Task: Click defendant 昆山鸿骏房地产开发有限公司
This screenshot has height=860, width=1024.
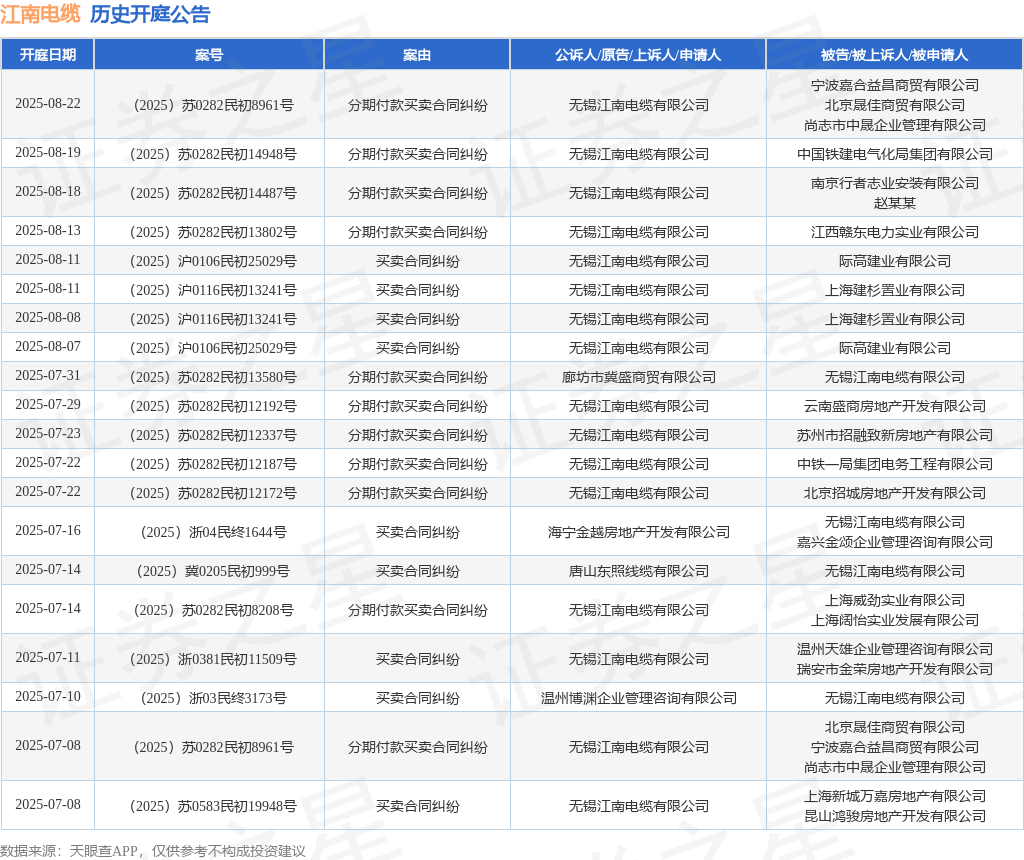Action: pyautogui.click(x=895, y=816)
